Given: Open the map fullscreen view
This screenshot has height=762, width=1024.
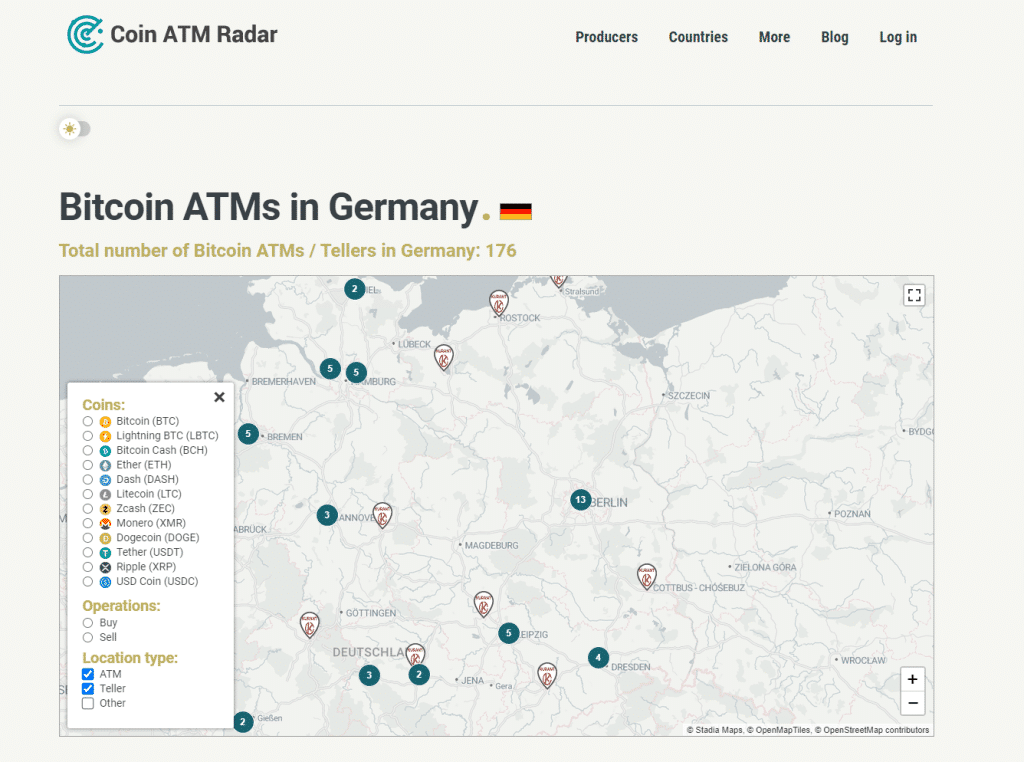Looking at the screenshot, I should [914, 295].
